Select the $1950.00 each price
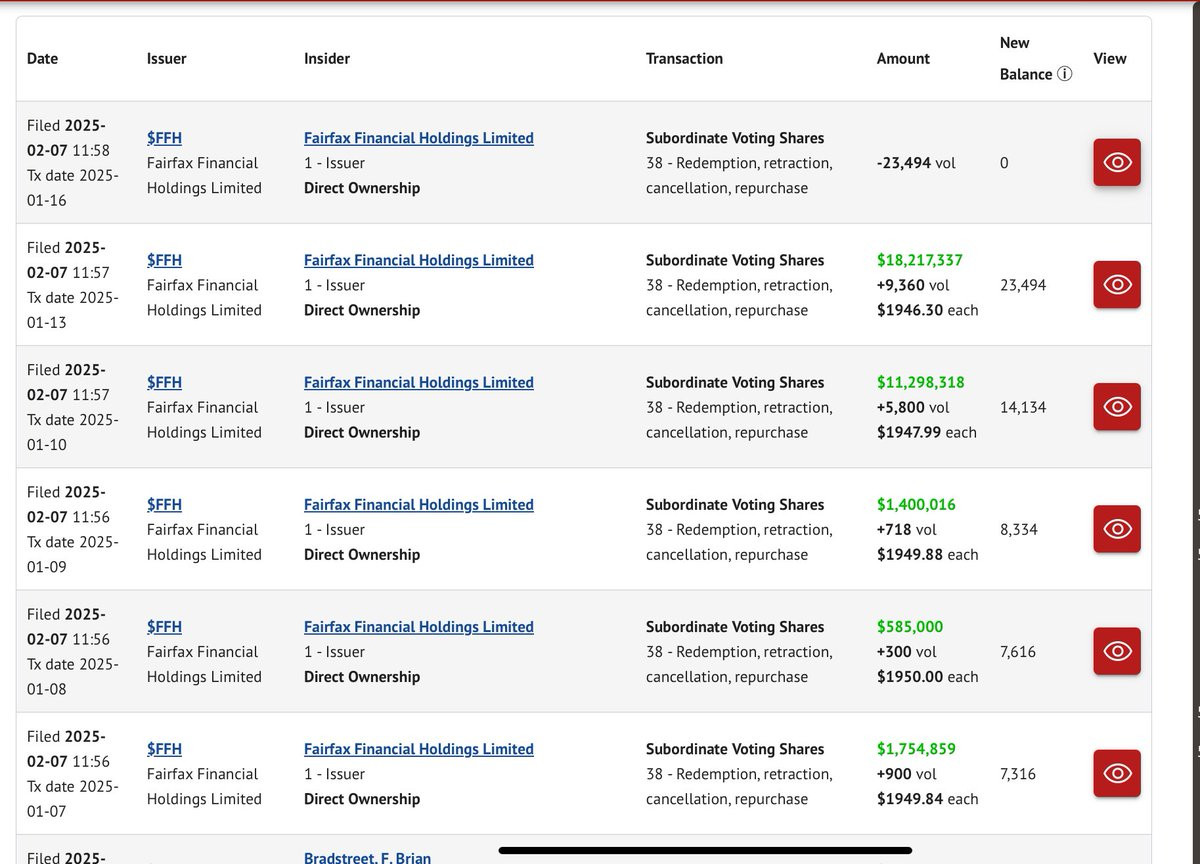The width and height of the screenshot is (1200, 864). pyautogui.click(x=927, y=676)
